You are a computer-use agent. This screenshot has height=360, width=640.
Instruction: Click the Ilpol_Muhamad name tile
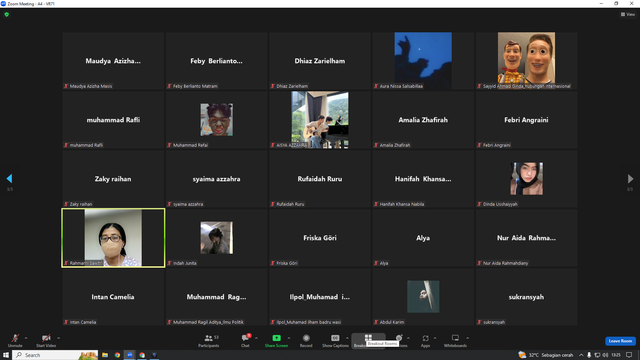pos(320,297)
